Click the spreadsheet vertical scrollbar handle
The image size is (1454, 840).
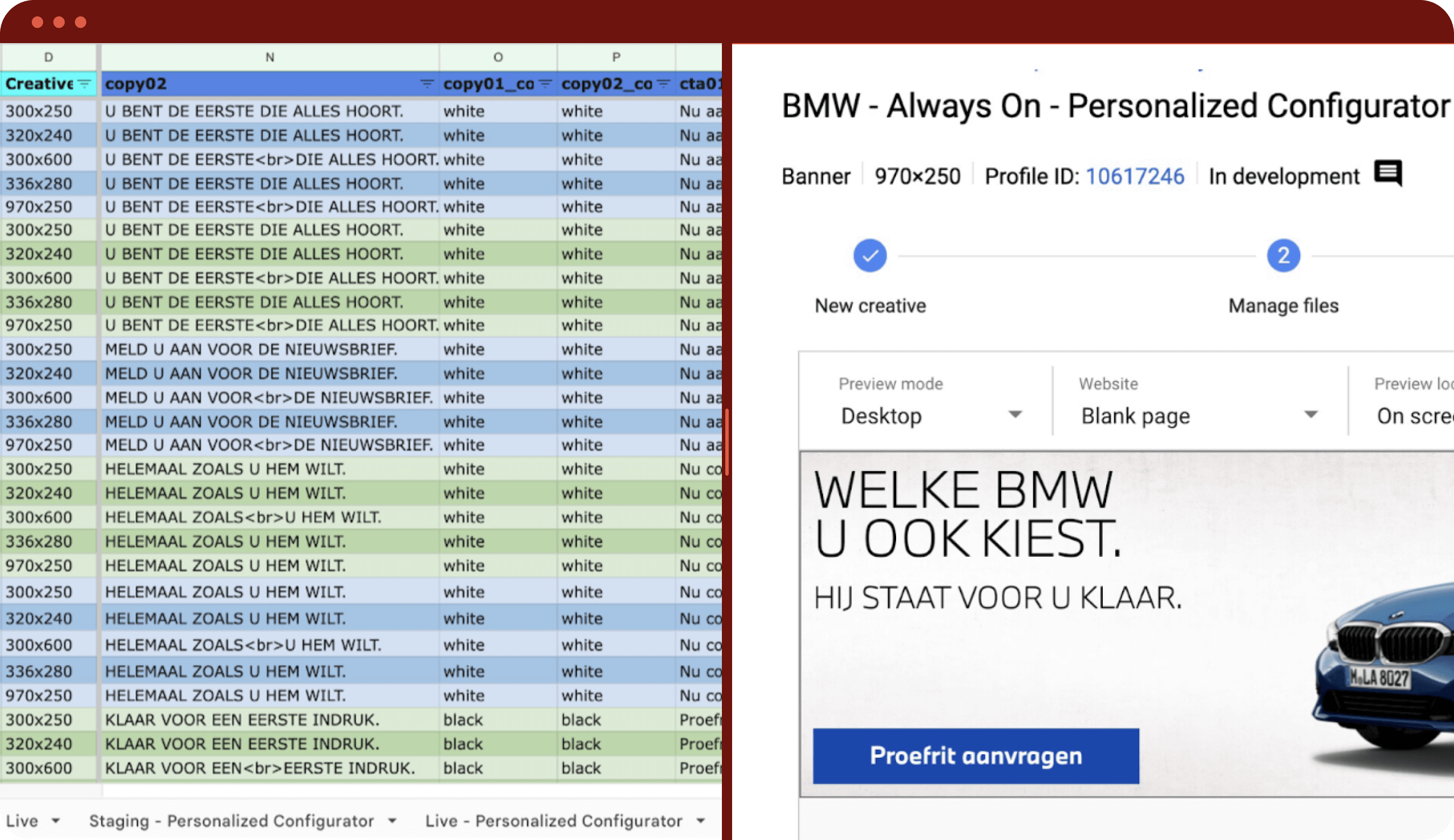(x=726, y=442)
